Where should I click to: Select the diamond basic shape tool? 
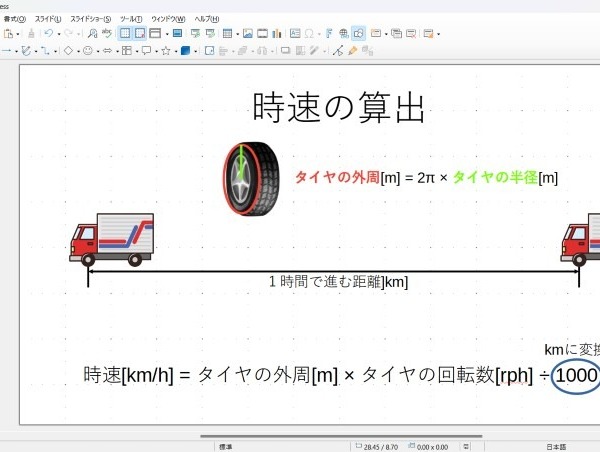tap(68, 51)
